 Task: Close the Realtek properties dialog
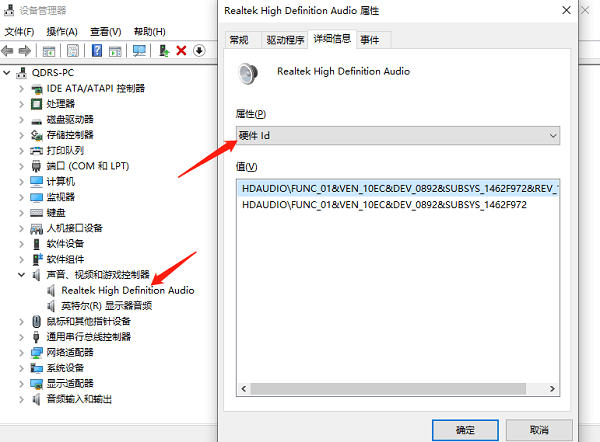tap(566, 10)
